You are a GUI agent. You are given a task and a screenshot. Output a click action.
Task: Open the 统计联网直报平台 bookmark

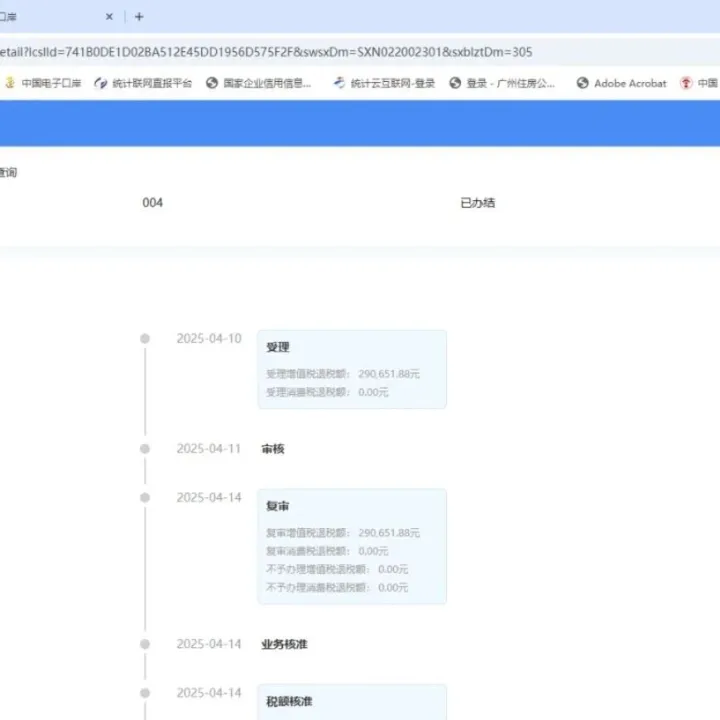tap(143, 83)
